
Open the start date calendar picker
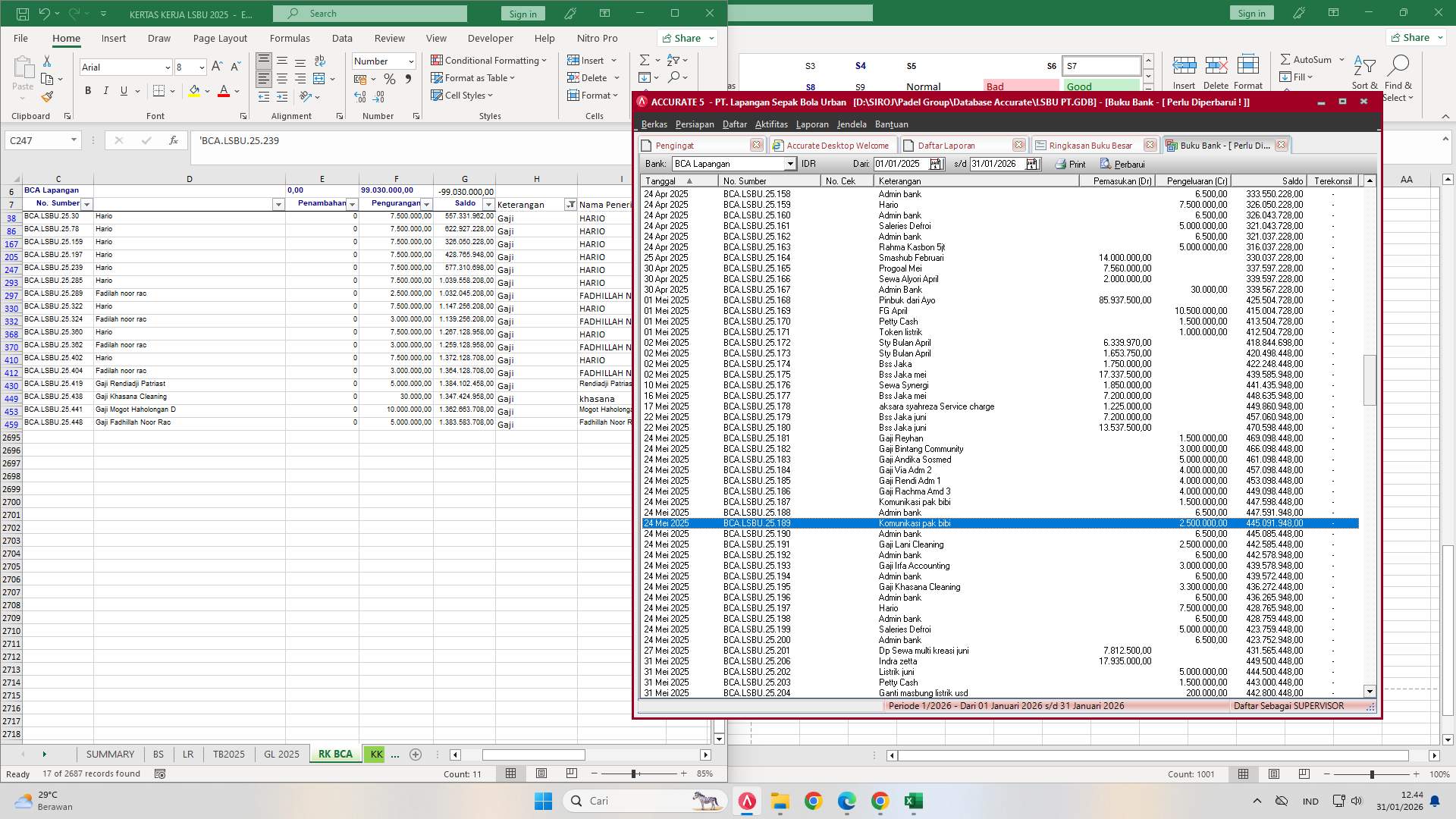pos(935,164)
